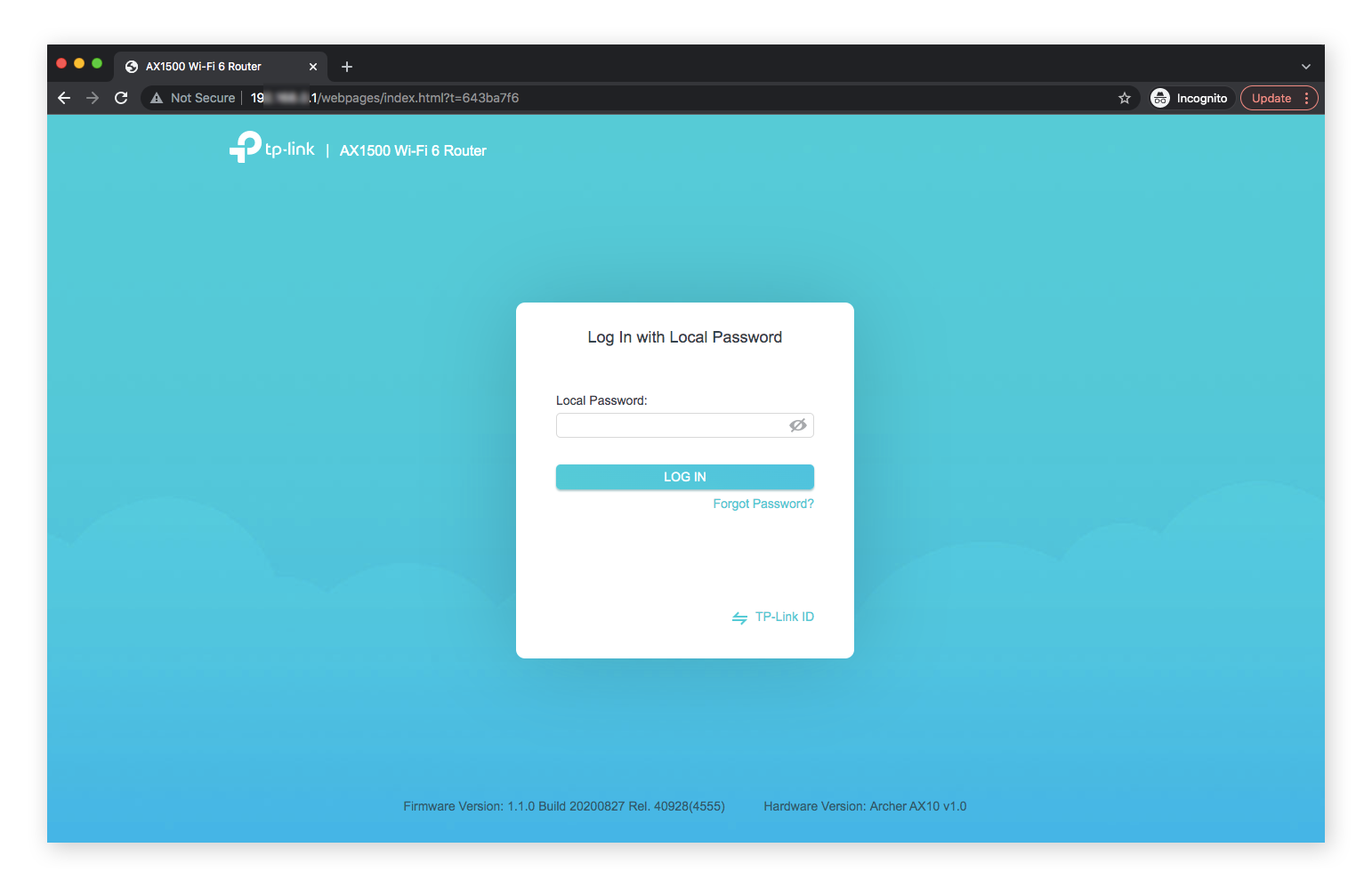Image resolution: width=1372 pixels, height=888 pixels.
Task: Click the bookmark star icon
Action: coord(1125,98)
